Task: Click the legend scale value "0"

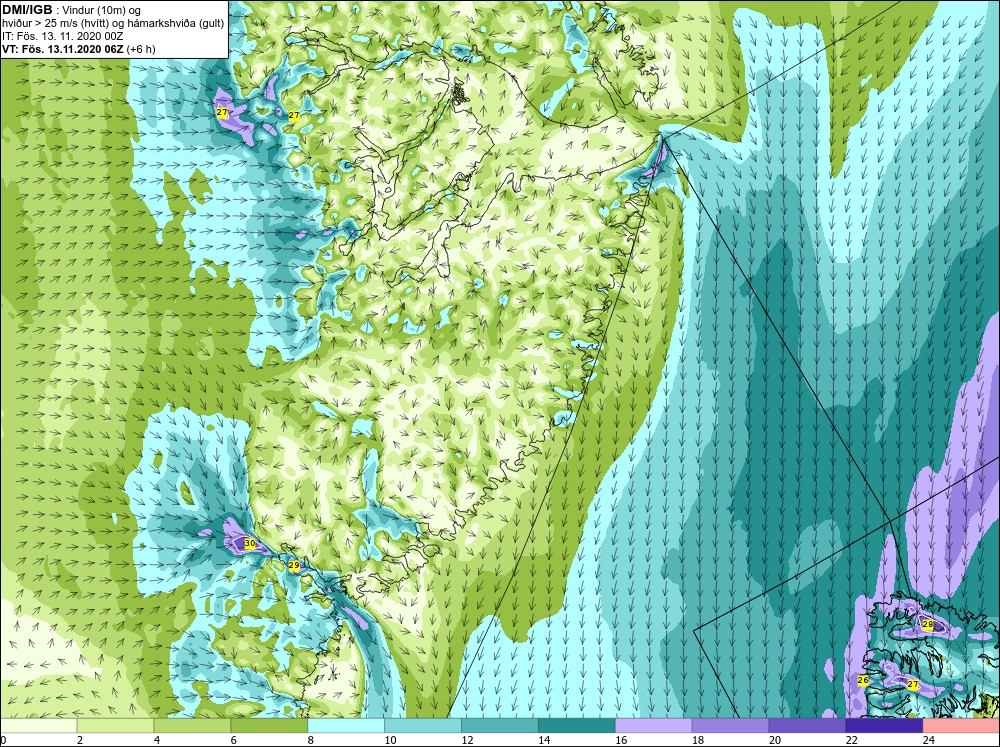Action: click(3, 740)
